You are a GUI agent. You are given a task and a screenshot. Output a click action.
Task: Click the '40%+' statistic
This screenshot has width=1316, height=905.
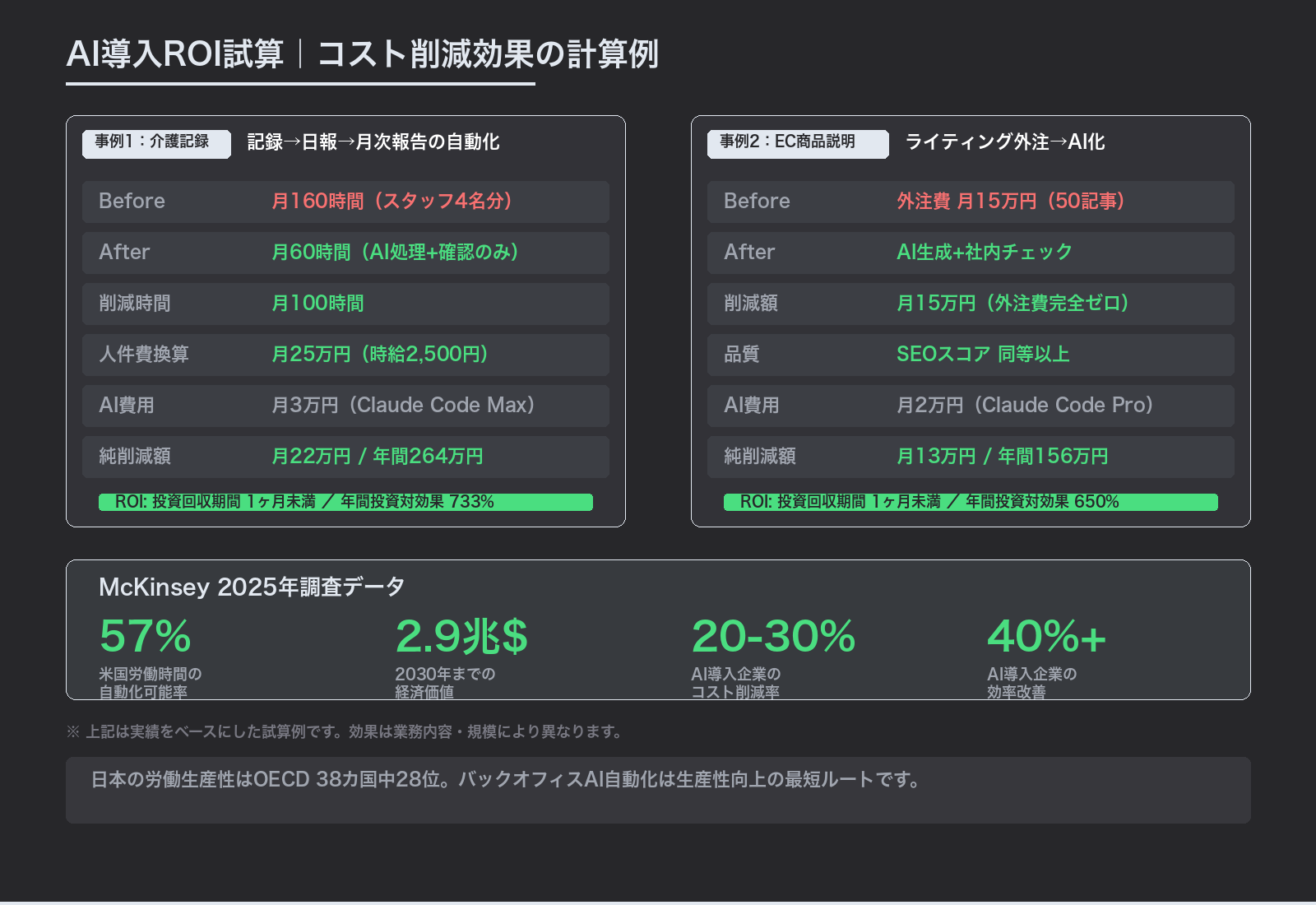1047,636
